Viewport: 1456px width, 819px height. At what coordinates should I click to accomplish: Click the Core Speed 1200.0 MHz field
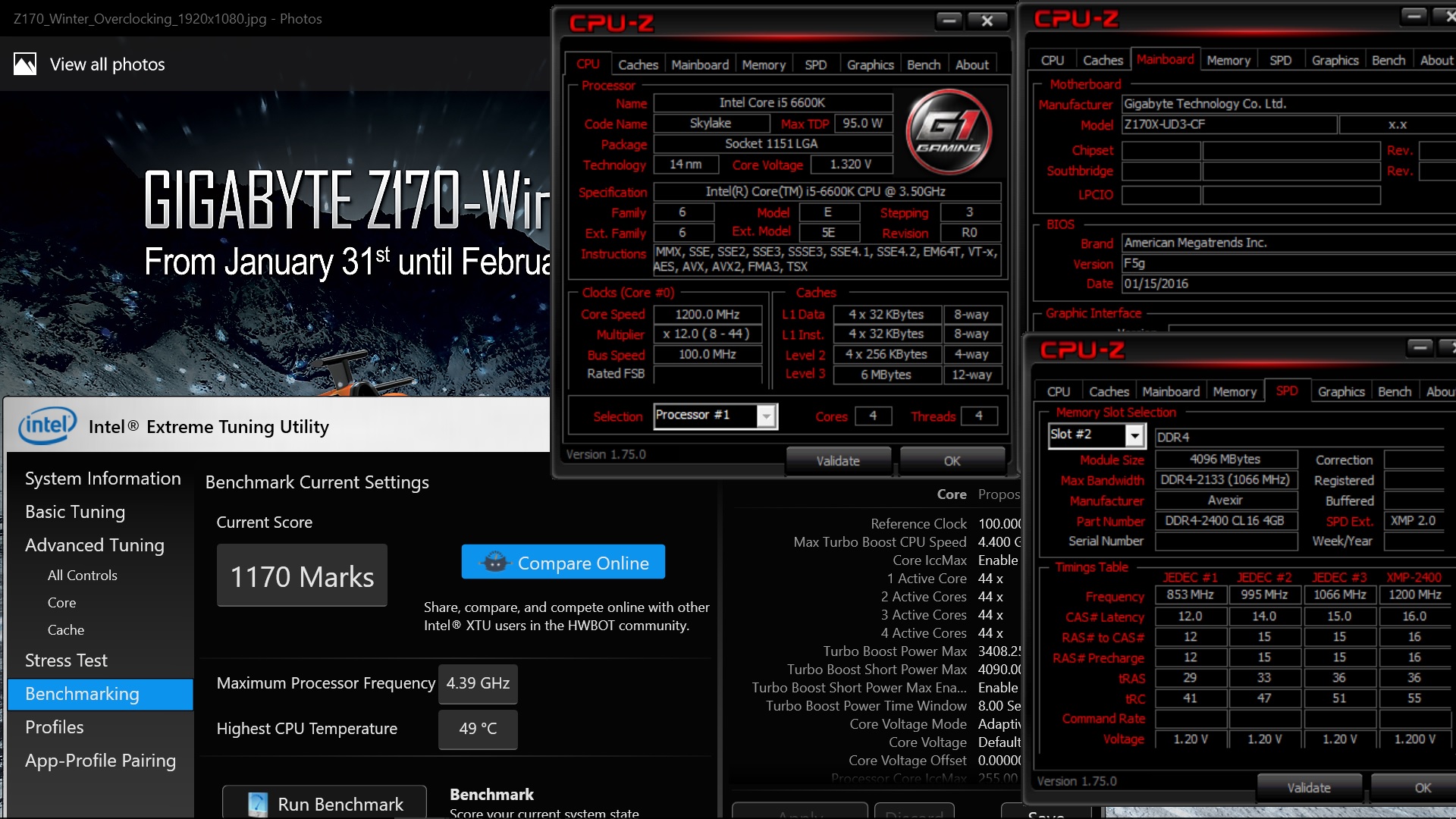point(708,314)
